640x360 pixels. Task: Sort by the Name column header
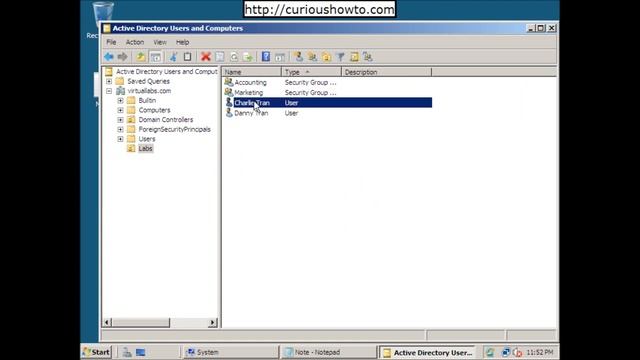pyautogui.click(x=251, y=72)
